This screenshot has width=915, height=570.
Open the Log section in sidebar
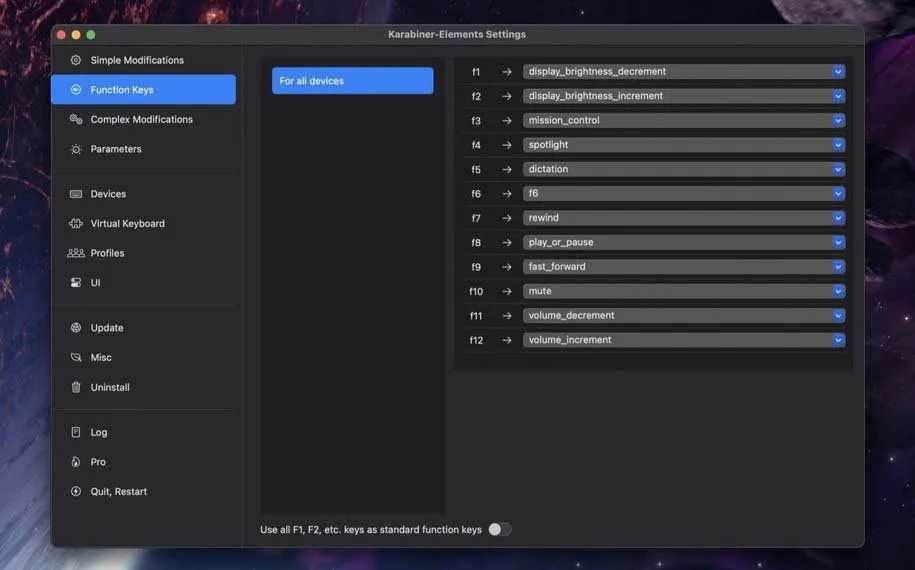(98, 432)
